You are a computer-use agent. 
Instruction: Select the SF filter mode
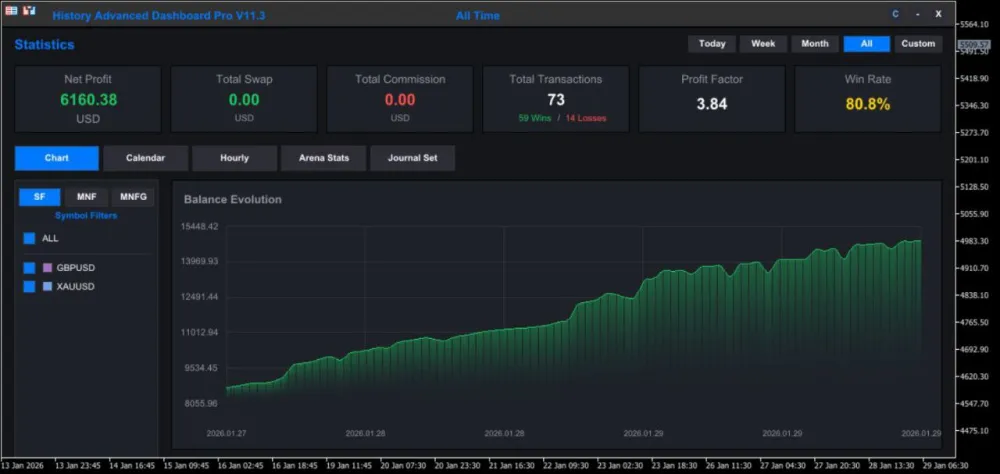pyautogui.click(x=40, y=197)
